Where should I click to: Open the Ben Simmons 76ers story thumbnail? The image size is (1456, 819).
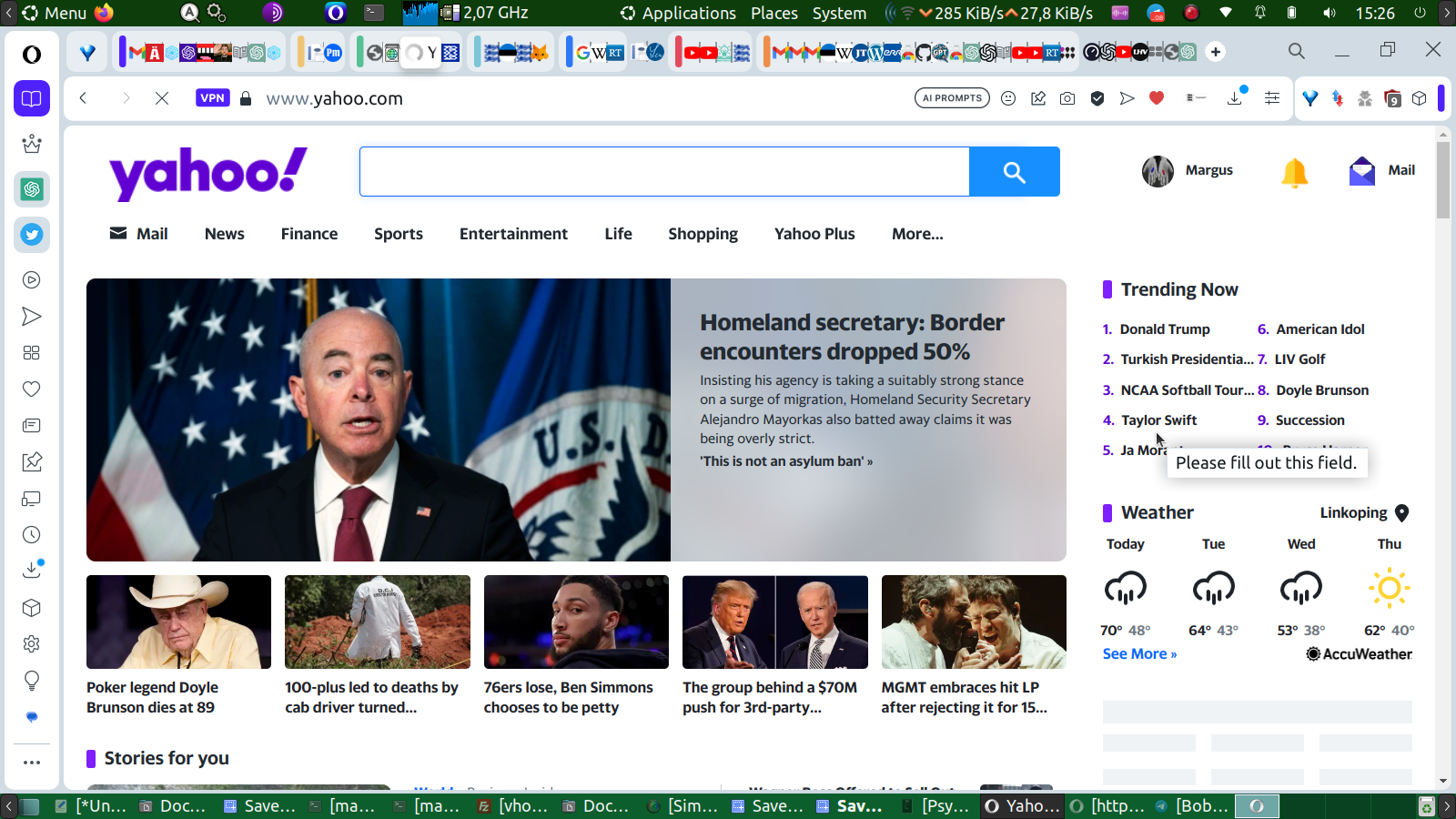click(x=576, y=622)
